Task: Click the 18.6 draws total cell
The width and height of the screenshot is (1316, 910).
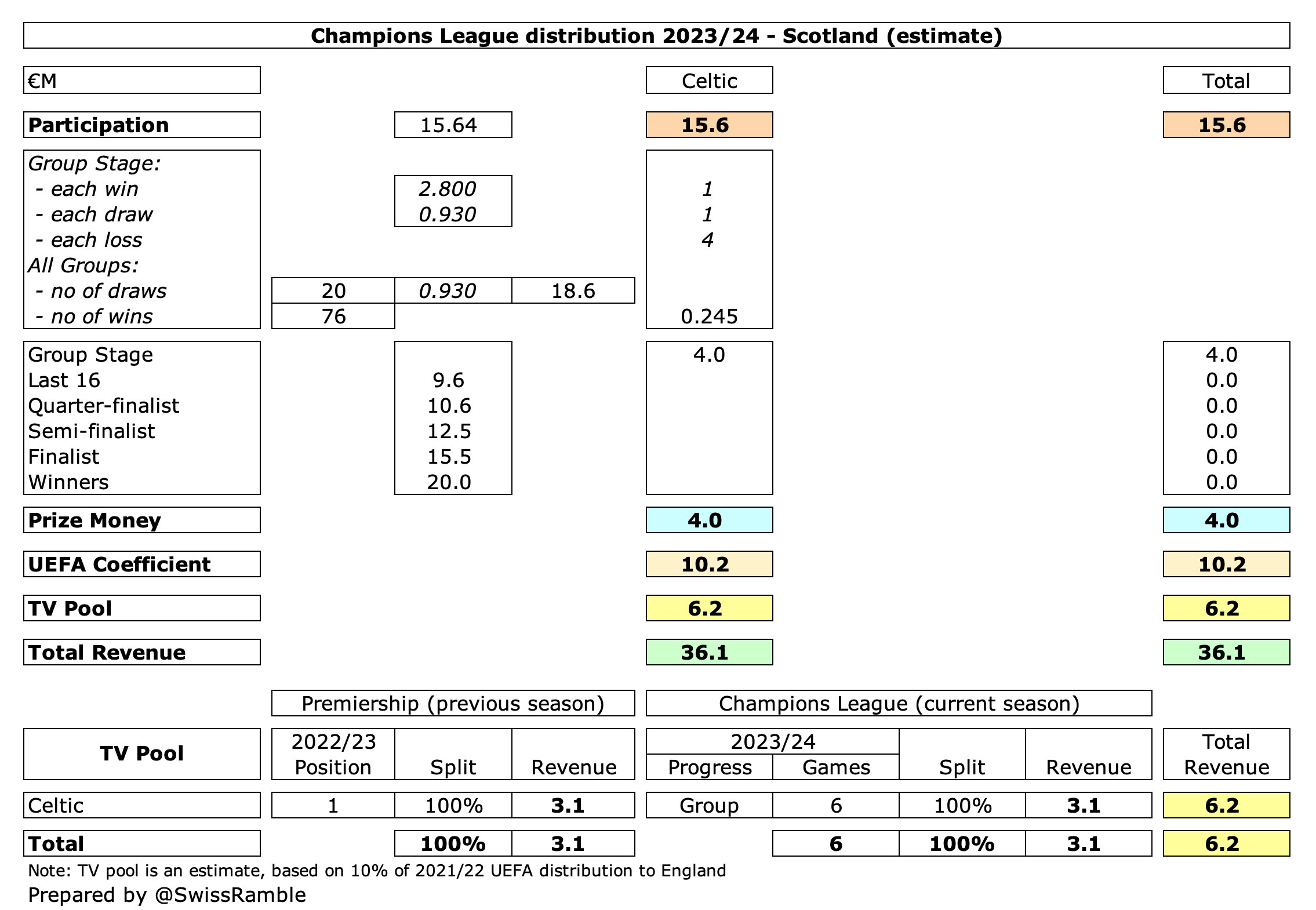Action: pyautogui.click(x=573, y=291)
